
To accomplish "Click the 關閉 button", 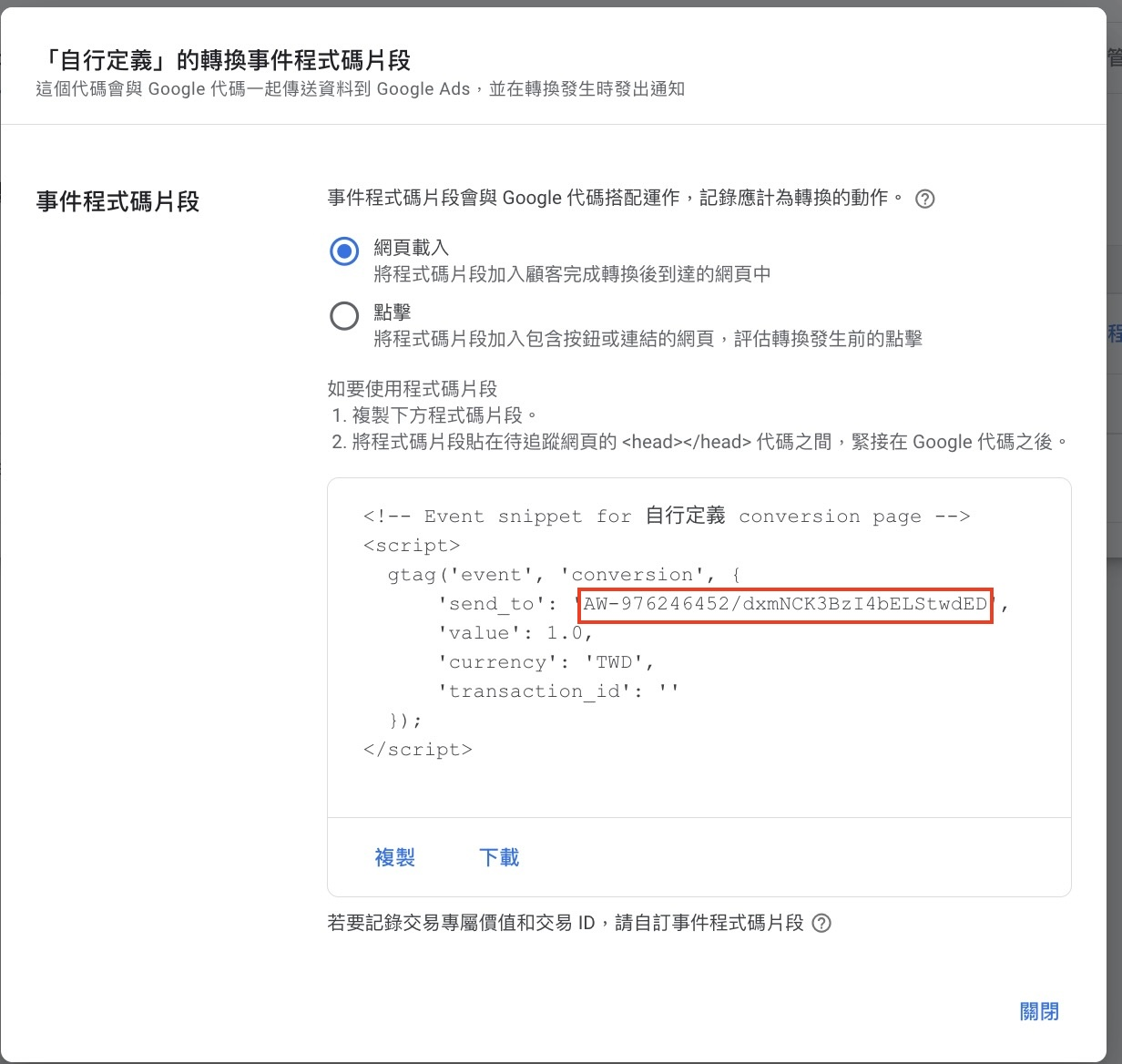I will click(1039, 1011).
